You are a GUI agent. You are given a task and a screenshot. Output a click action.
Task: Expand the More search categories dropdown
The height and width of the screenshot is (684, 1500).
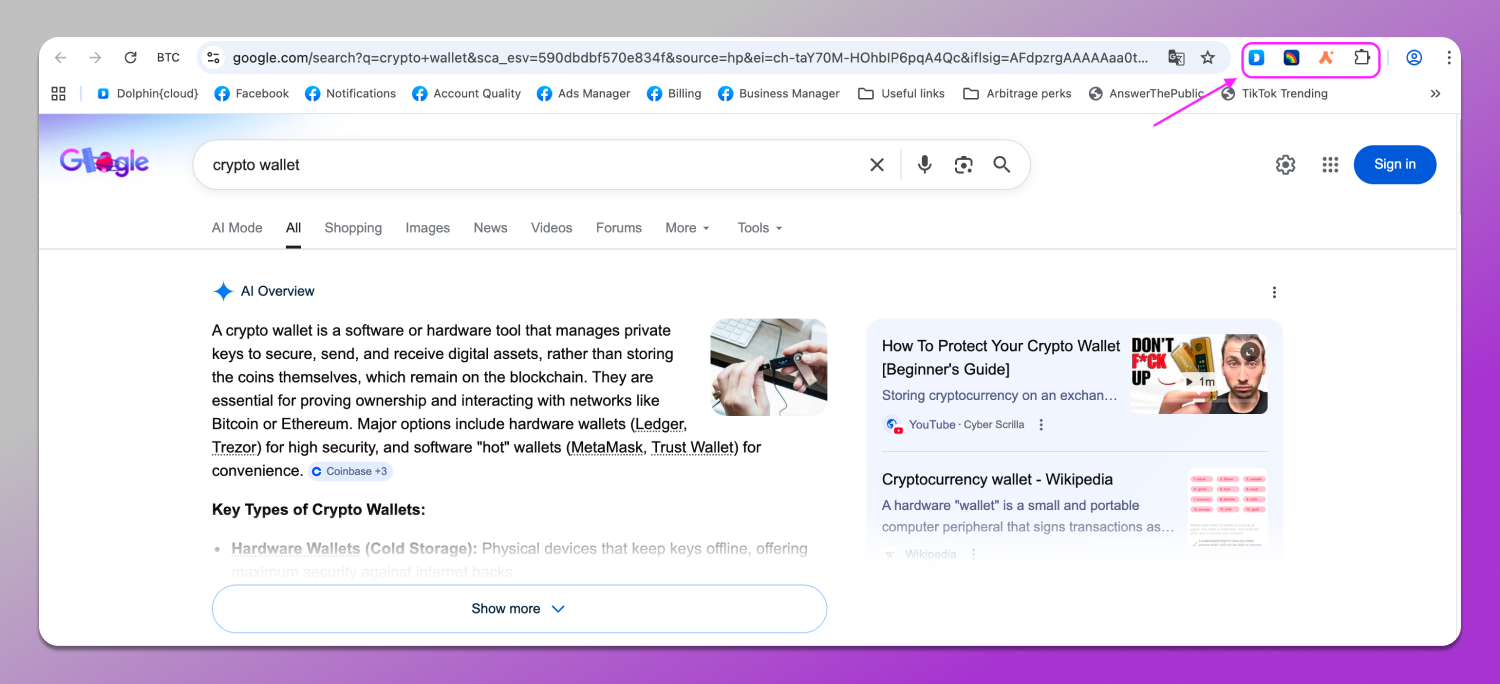click(686, 227)
